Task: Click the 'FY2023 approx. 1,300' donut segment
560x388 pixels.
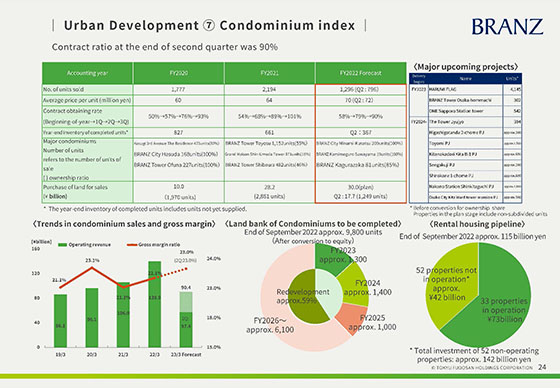Action: 329,260
